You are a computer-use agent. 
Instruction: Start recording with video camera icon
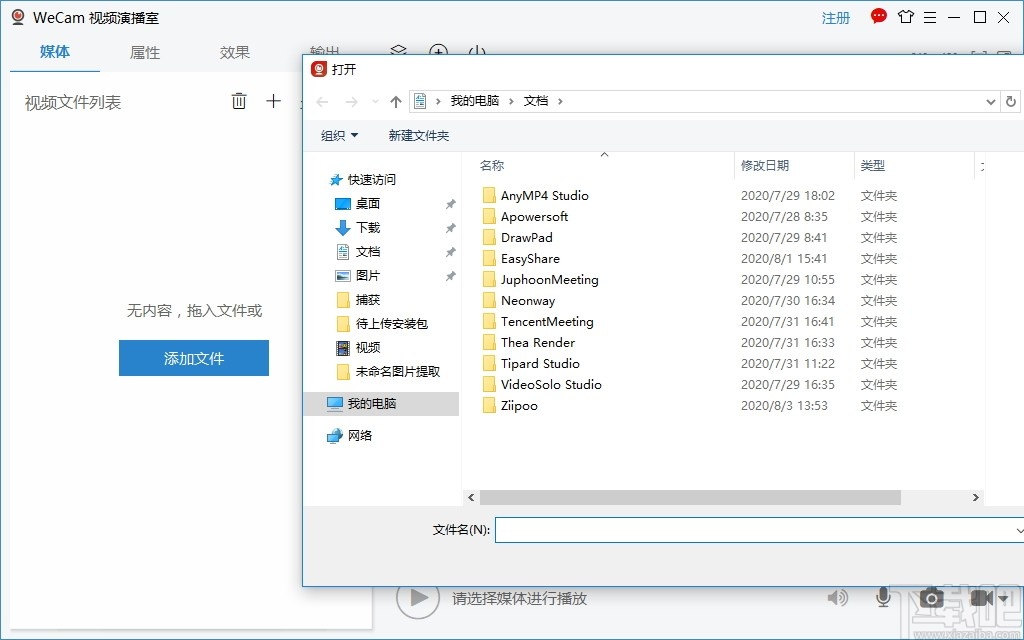982,597
